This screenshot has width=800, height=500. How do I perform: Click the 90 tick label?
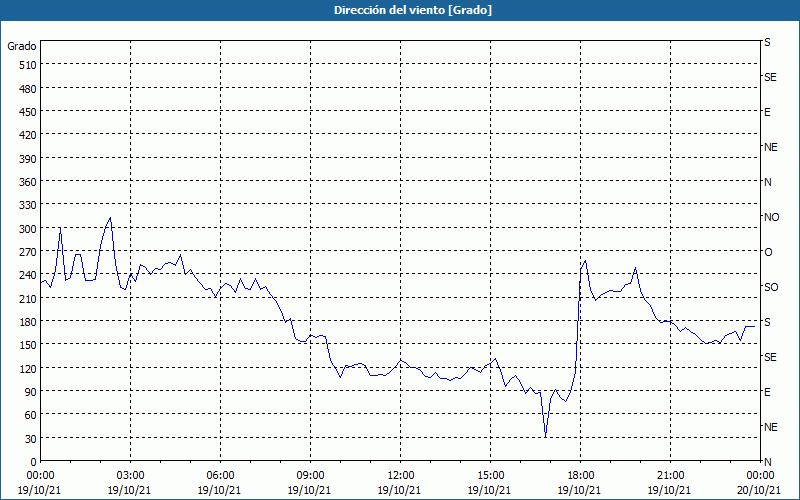(31, 392)
